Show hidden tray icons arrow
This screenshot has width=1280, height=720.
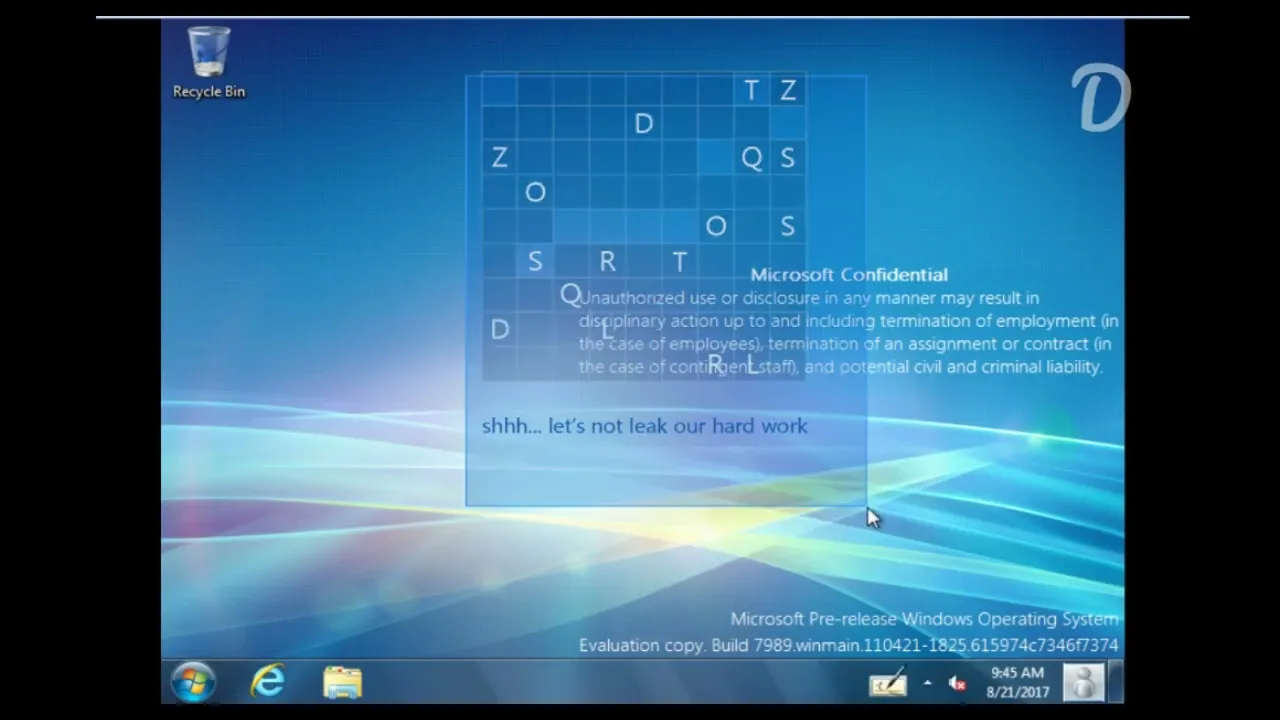click(927, 683)
